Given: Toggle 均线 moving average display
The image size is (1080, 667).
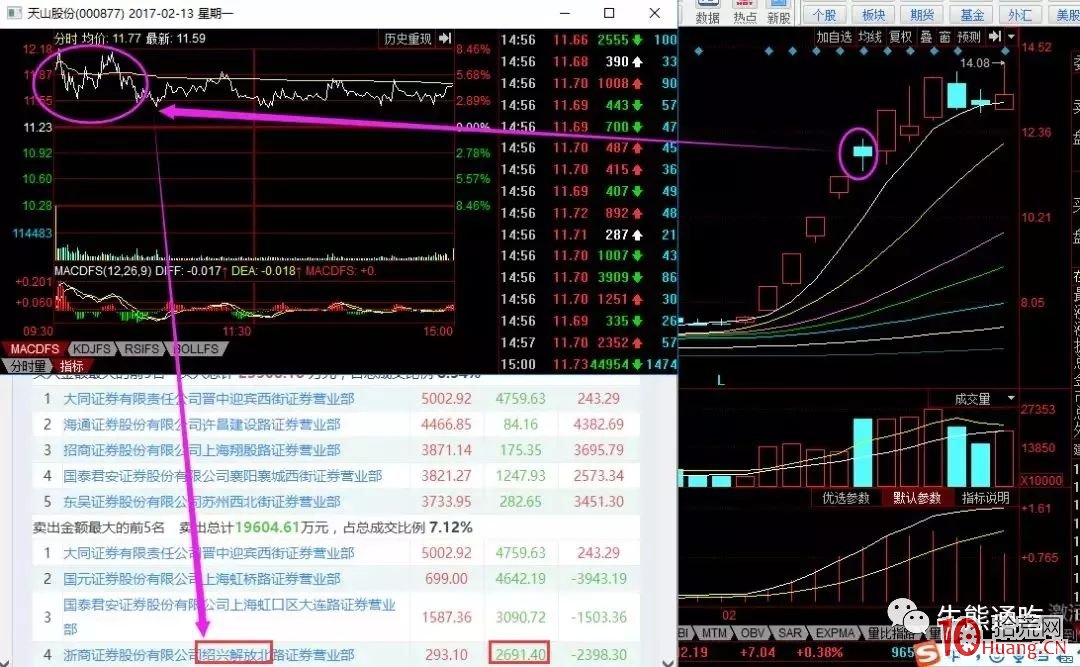Looking at the screenshot, I should click(x=870, y=37).
